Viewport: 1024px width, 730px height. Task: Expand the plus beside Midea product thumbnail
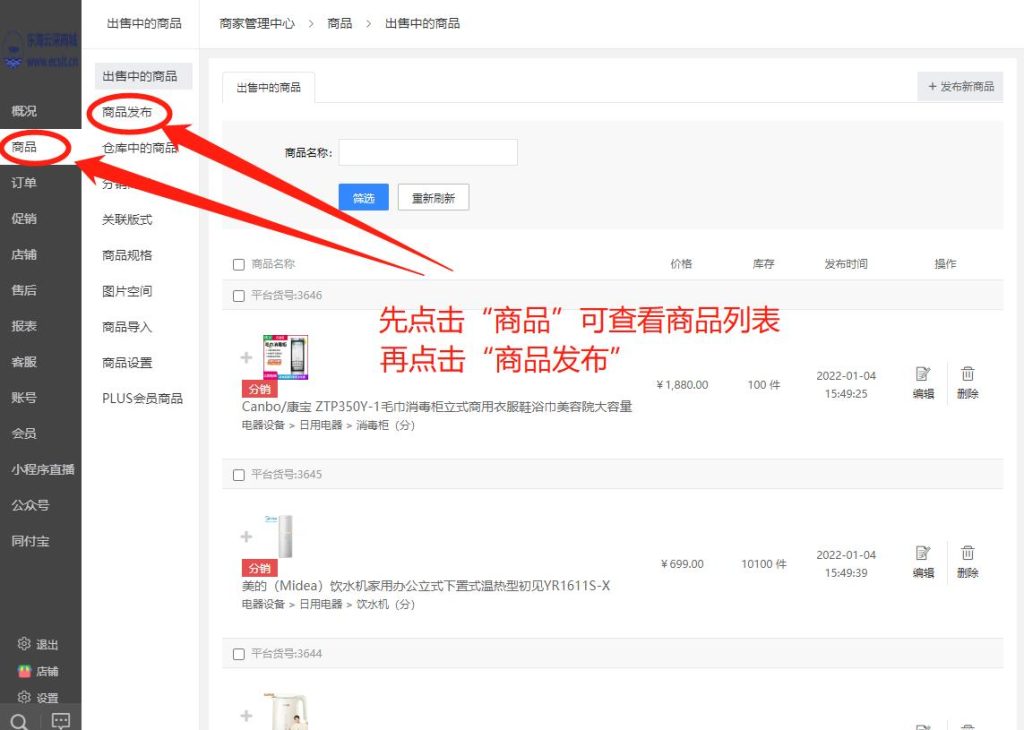point(246,536)
